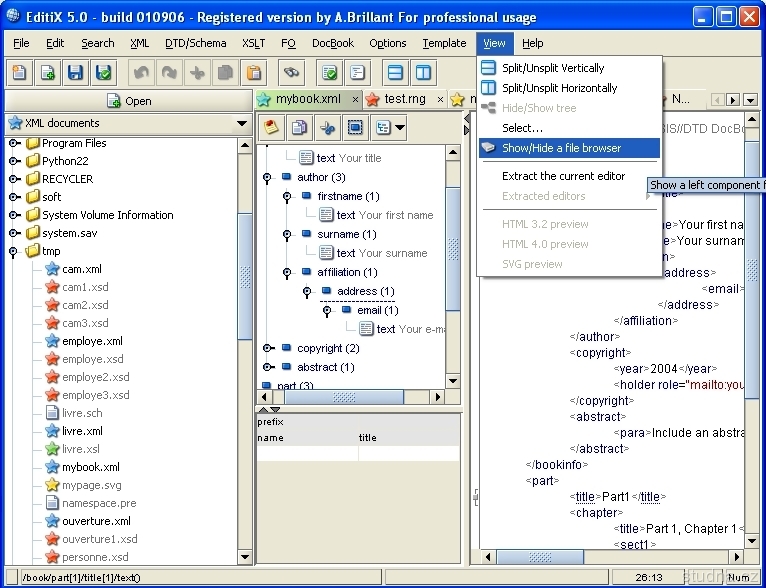Click the Program Files folder icon
The image size is (766, 588).
click(x=32, y=143)
